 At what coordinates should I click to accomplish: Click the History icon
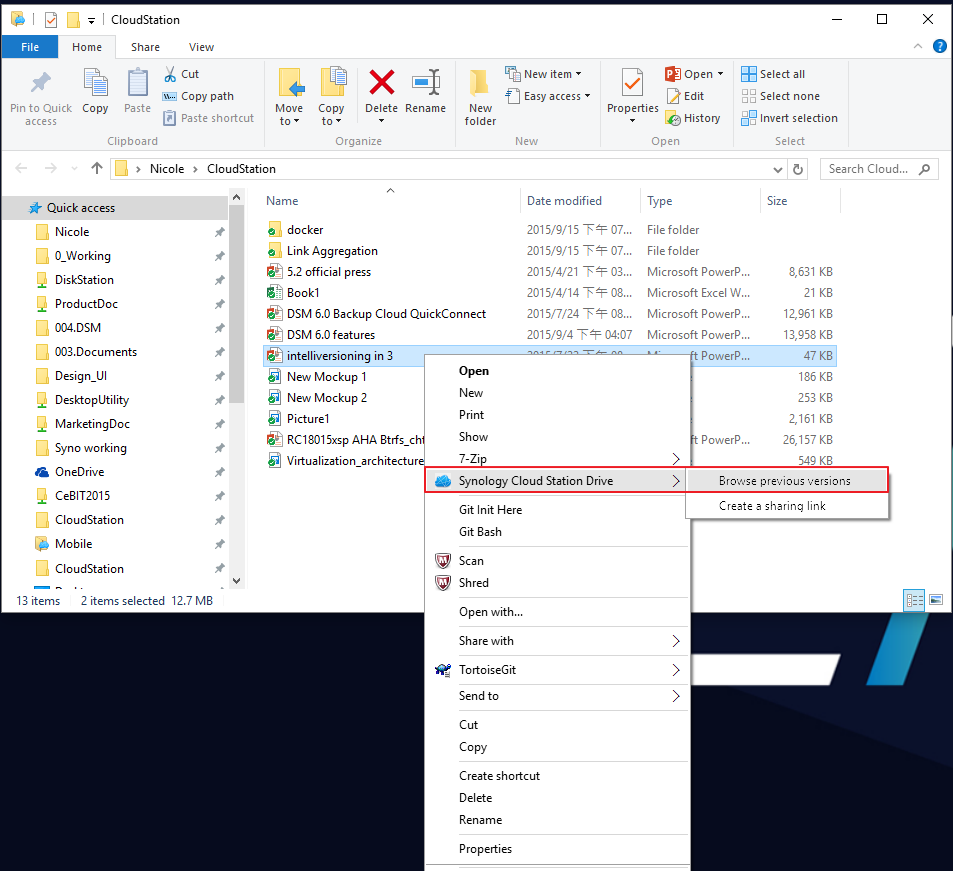pos(673,118)
